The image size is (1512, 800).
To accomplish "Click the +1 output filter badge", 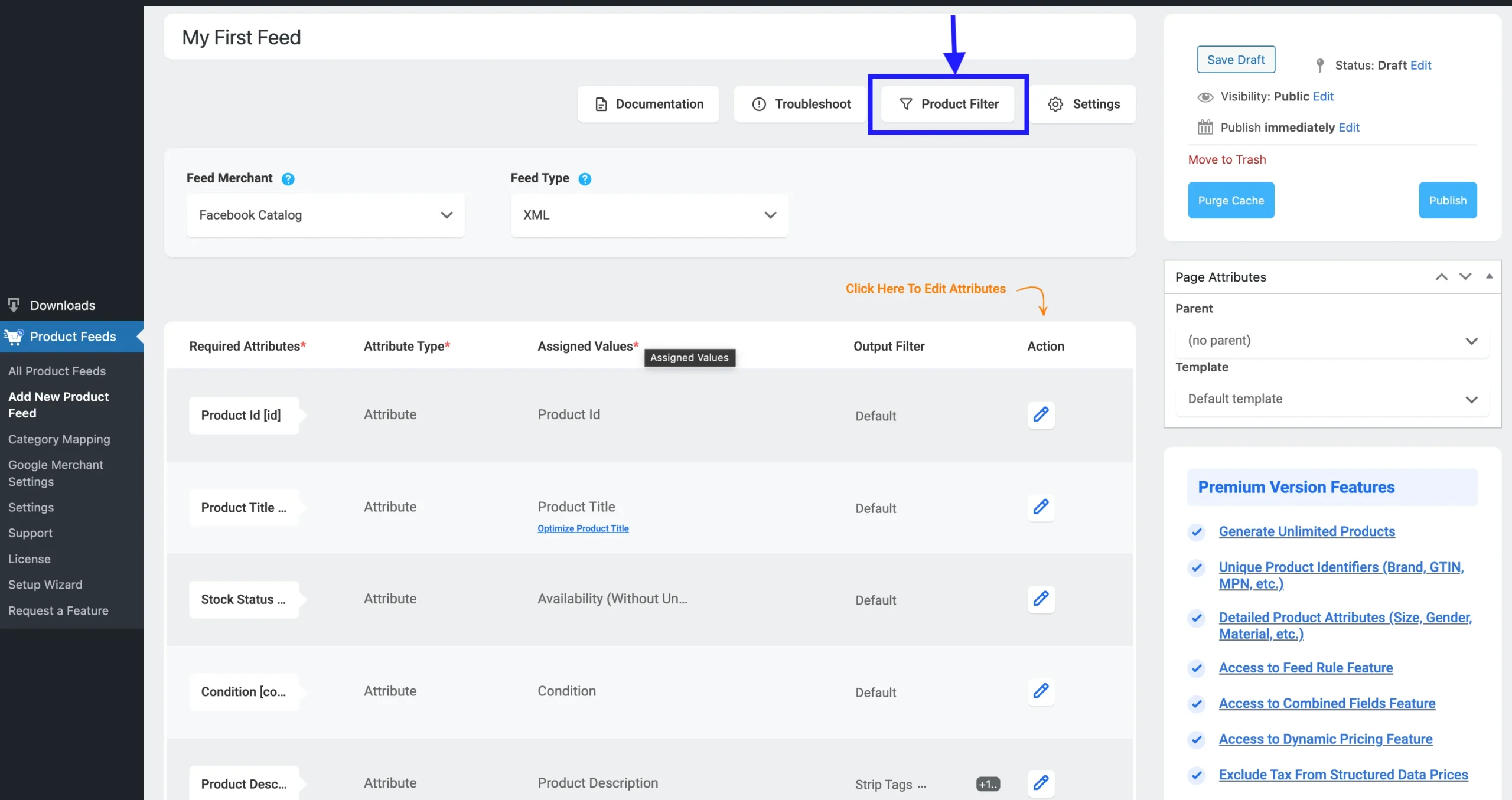I will coord(988,784).
